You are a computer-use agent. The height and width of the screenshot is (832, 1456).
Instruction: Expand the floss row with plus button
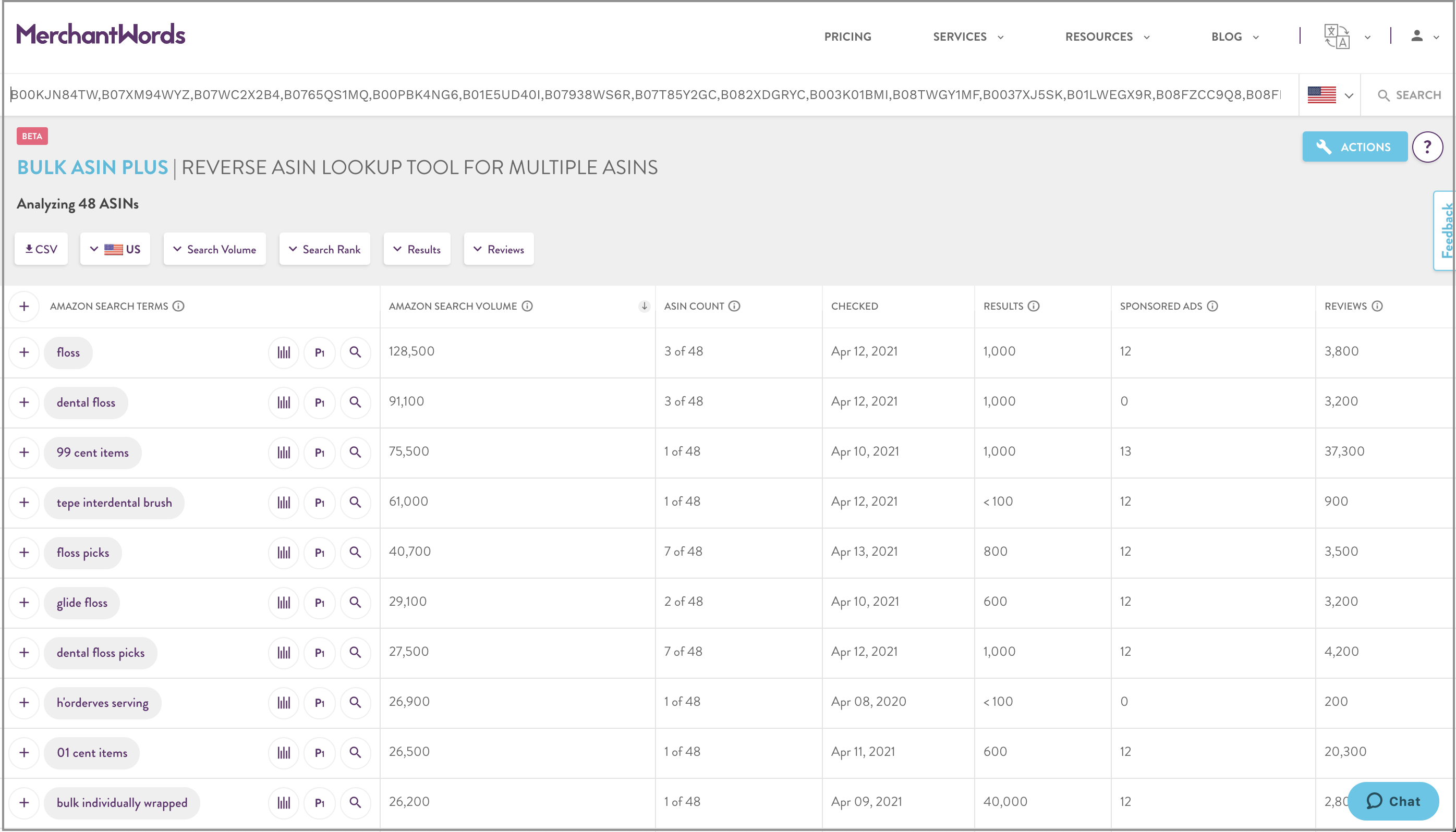click(x=24, y=352)
